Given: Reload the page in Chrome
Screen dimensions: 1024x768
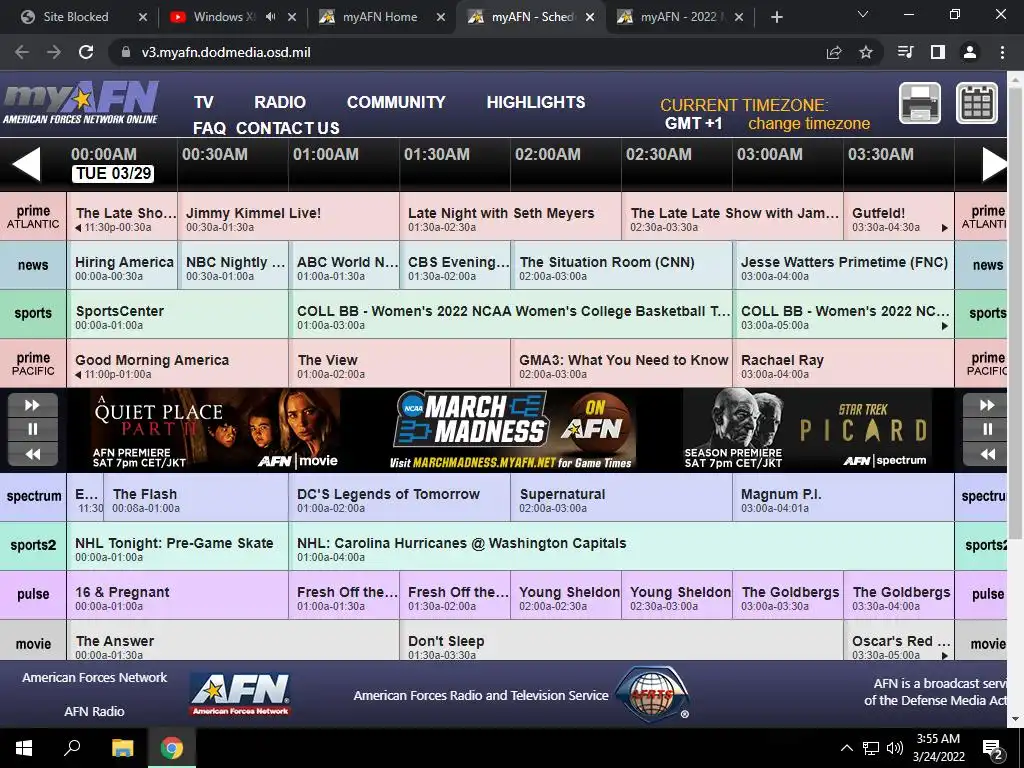Looking at the screenshot, I should click(86, 52).
